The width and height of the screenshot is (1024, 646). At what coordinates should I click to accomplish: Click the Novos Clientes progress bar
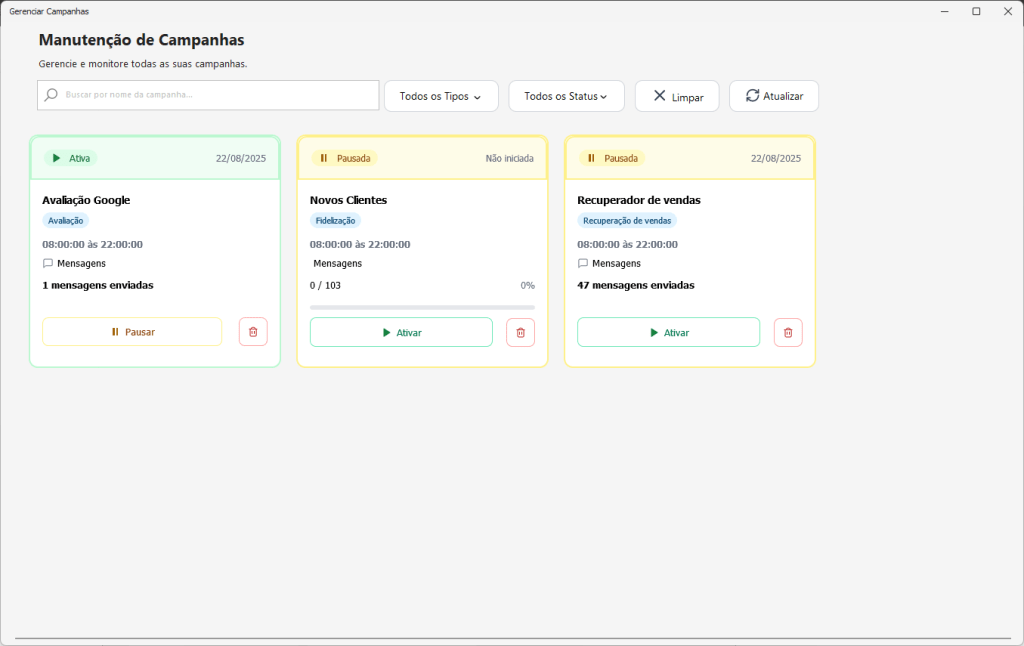pyautogui.click(x=423, y=307)
